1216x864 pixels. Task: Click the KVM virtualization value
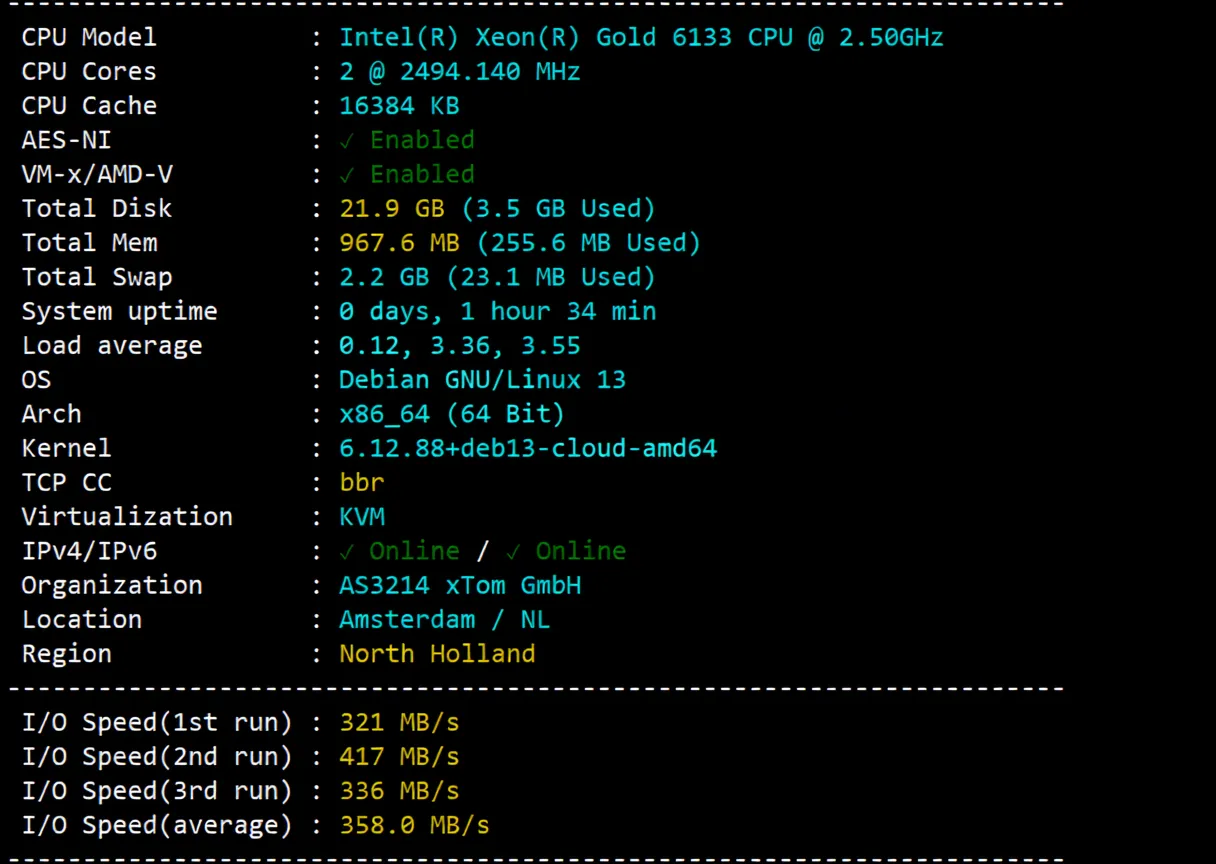click(x=362, y=517)
